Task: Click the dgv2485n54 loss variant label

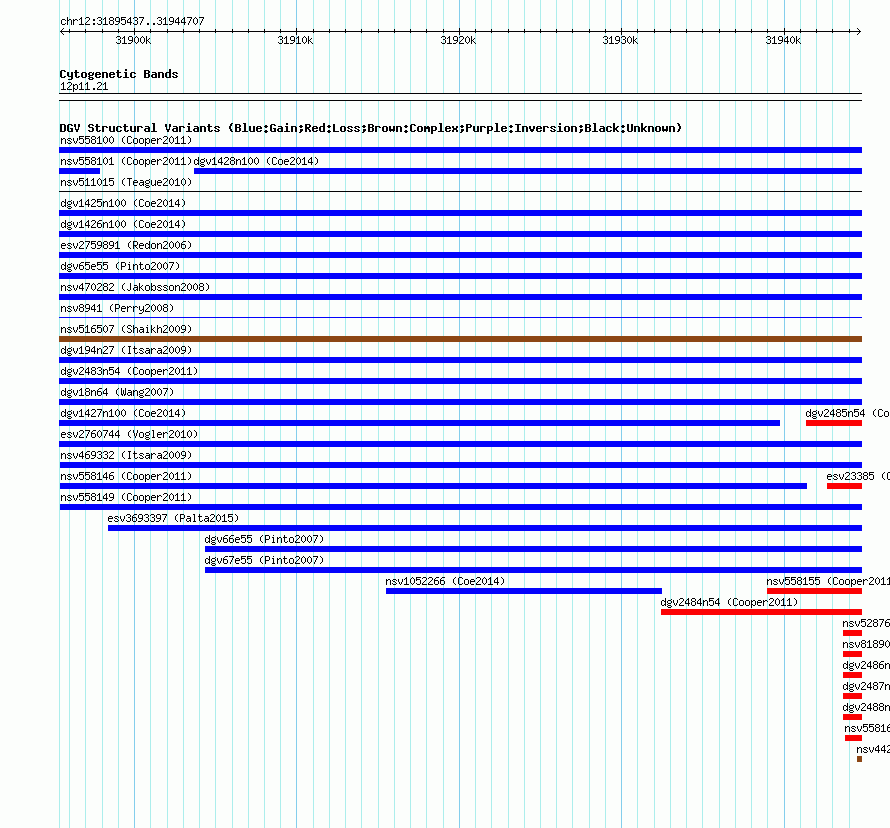Action: click(847, 413)
